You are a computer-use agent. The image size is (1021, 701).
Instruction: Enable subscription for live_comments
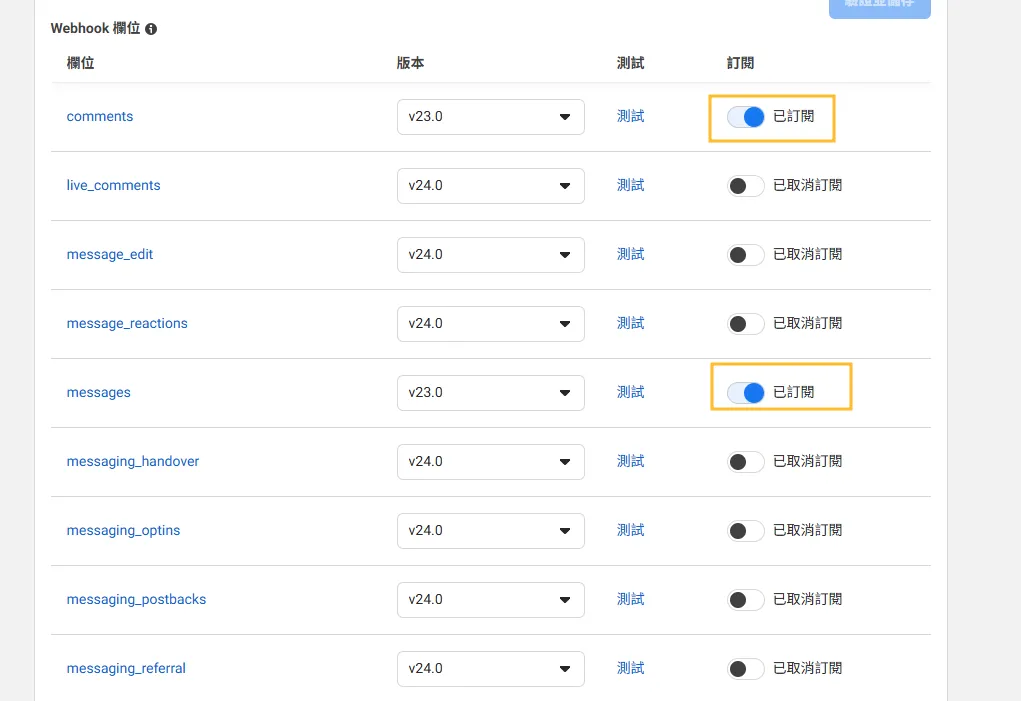[746, 186]
